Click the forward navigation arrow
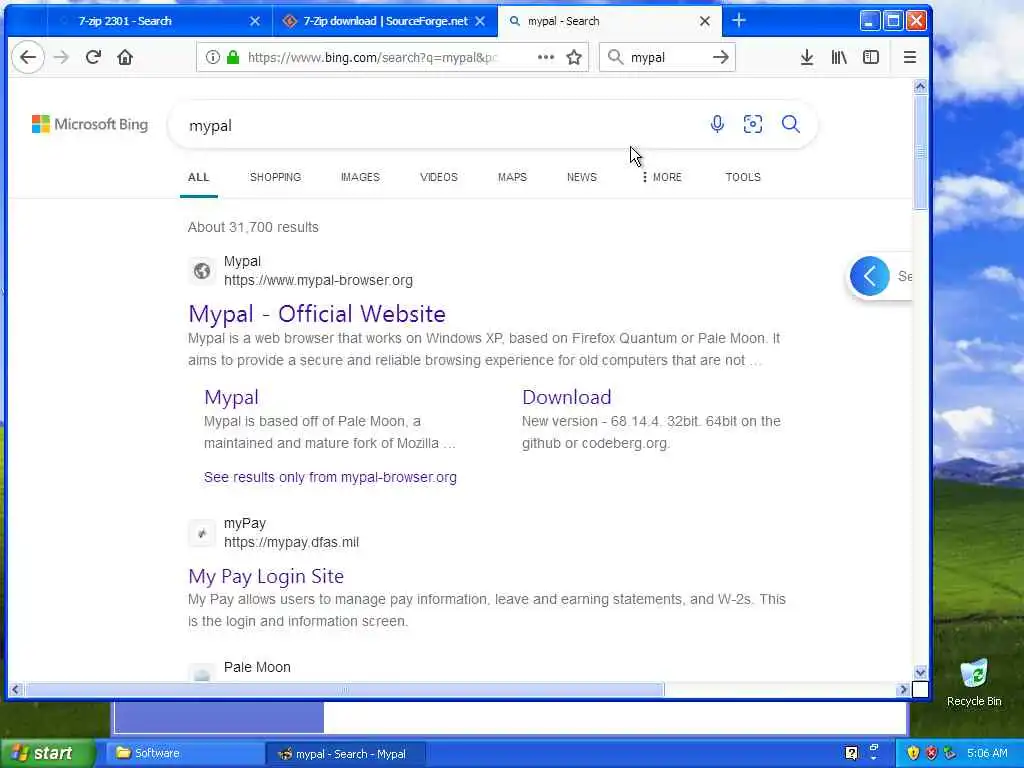The width and height of the screenshot is (1024, 768). point(61,57)
